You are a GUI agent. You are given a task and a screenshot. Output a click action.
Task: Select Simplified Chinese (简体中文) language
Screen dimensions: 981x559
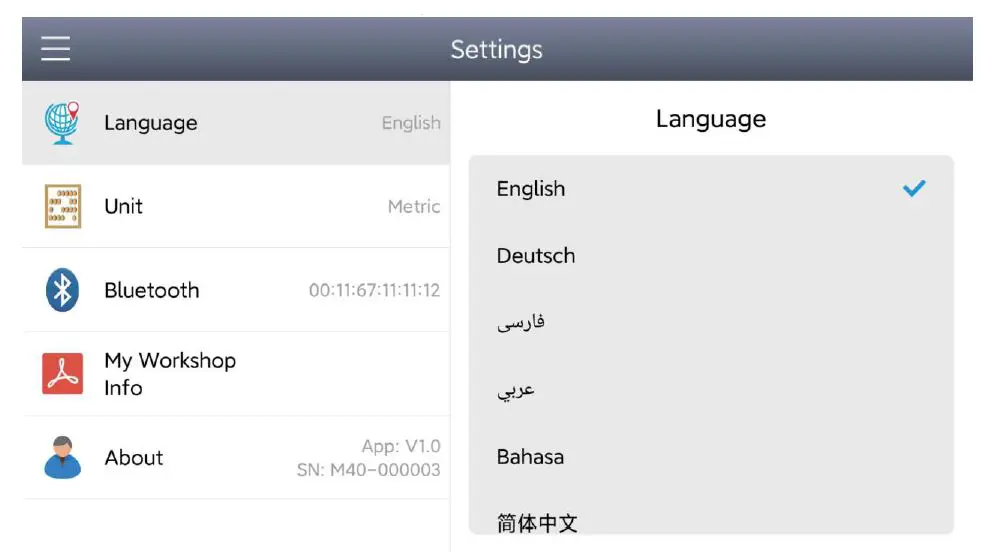click(x=537, y=522)
